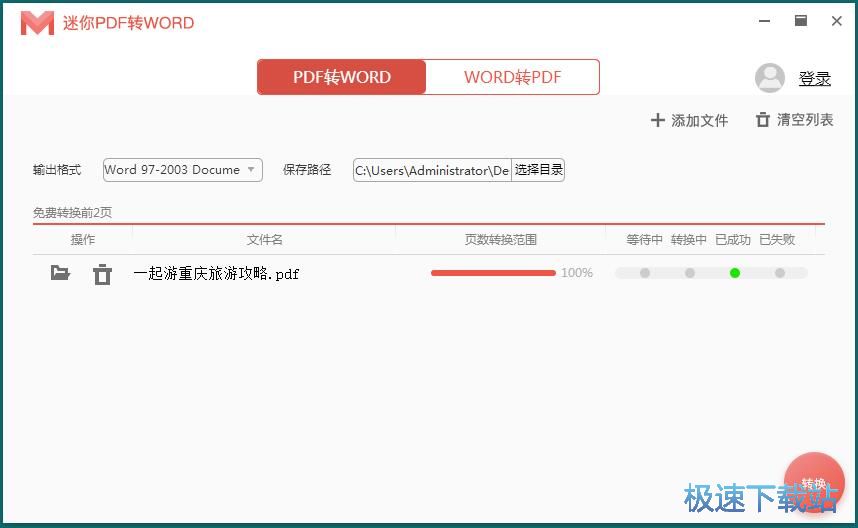Click the 等待中 column label
This screenshot has width=858, height=528.
coord(644,240)
